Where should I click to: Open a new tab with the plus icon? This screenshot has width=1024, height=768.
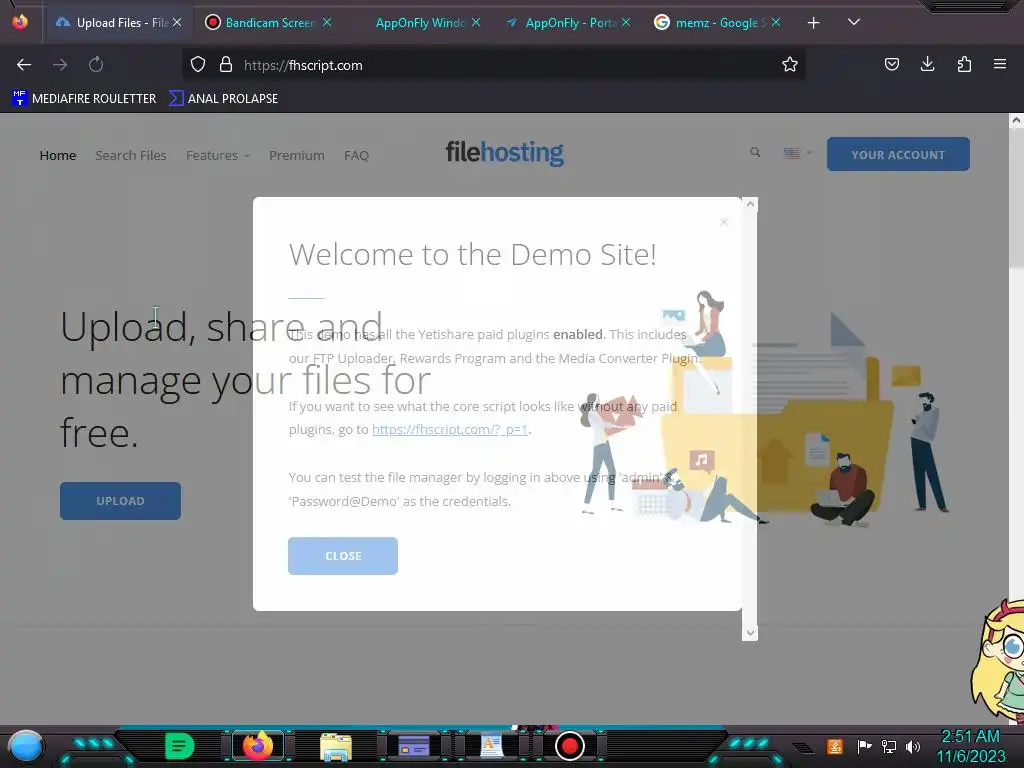pyautogui.click(x=813, y=23)
